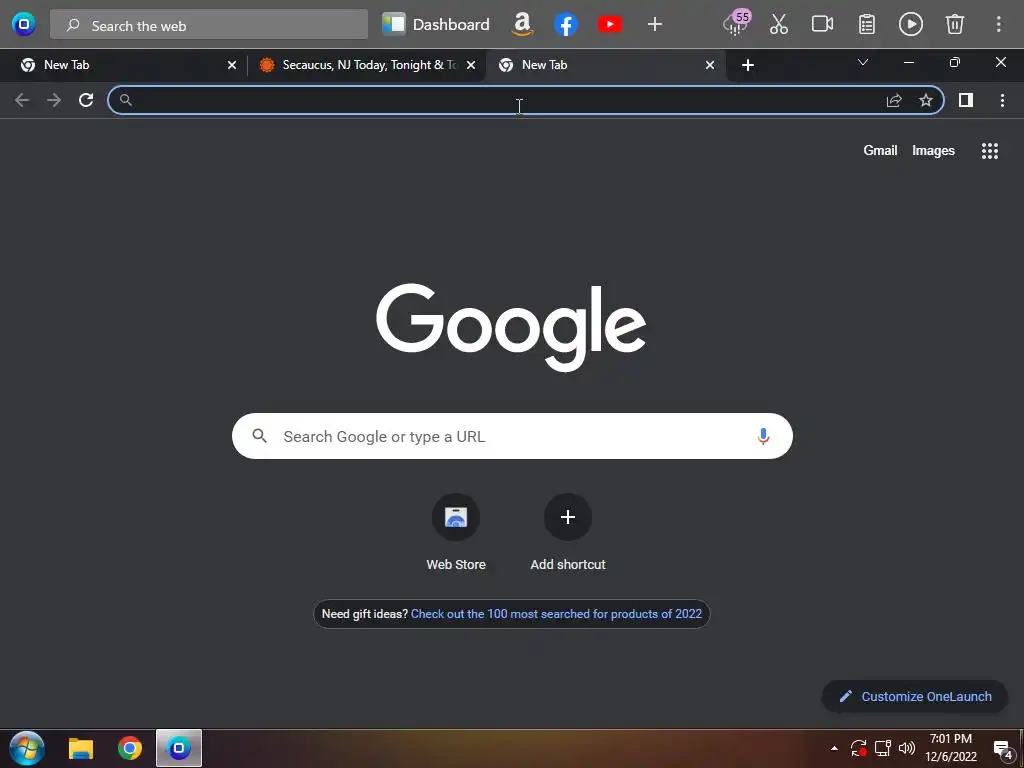Close the third tab, New Tab
This screenshot has width=1024, height=768.
pos(710,65)
